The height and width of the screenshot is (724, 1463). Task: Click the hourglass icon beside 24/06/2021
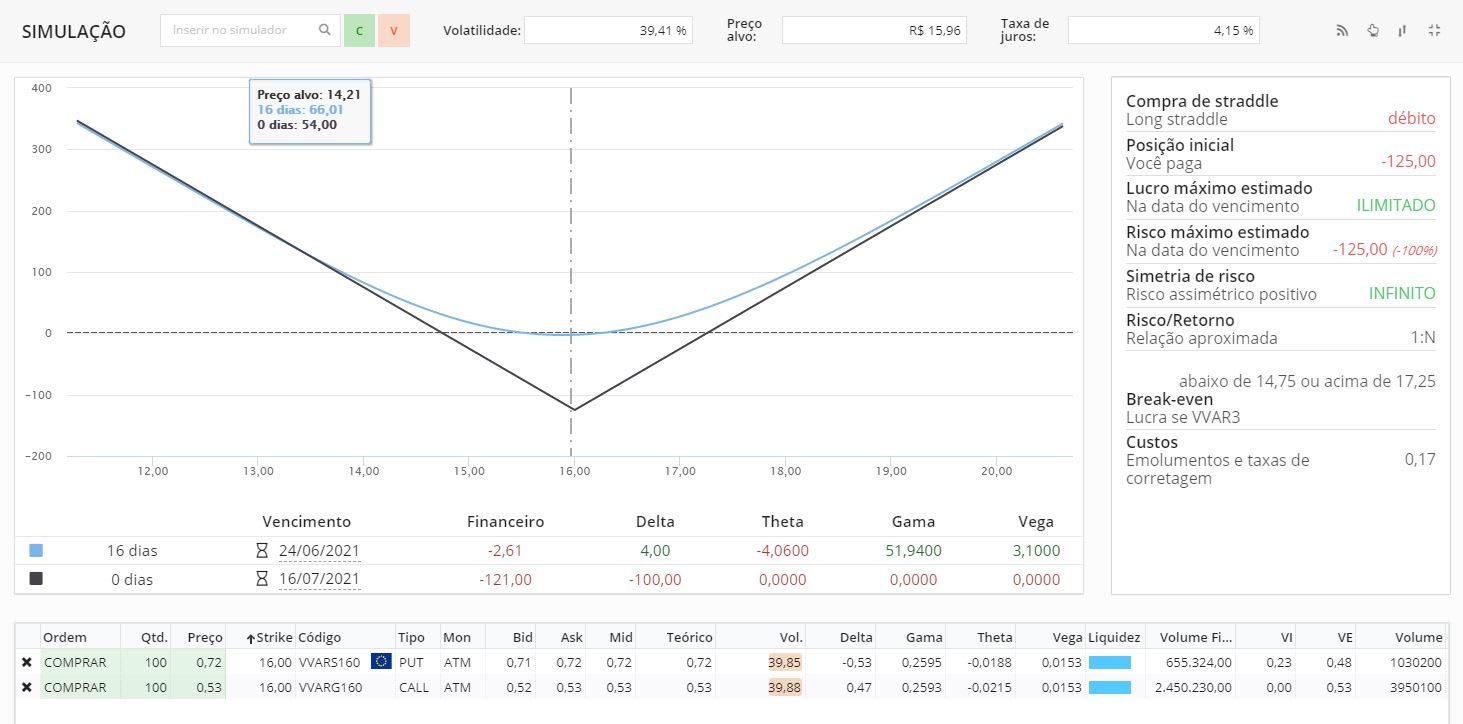263,551
